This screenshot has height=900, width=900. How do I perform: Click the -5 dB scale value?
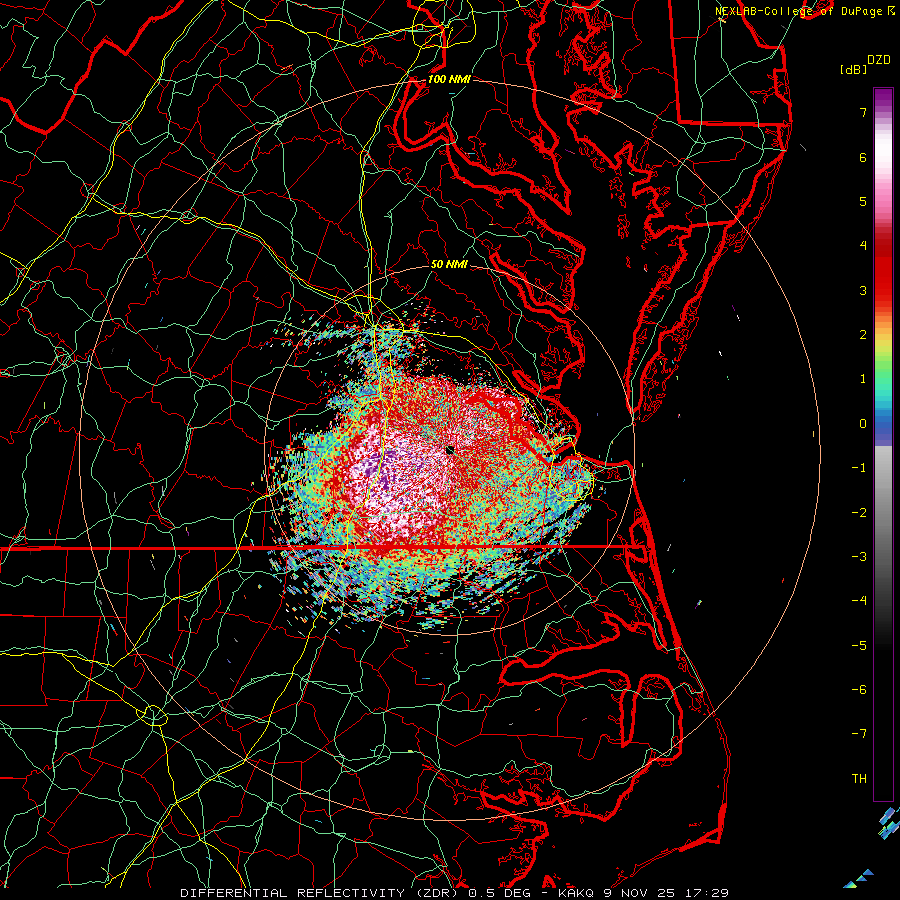click(x=859, y=646)
